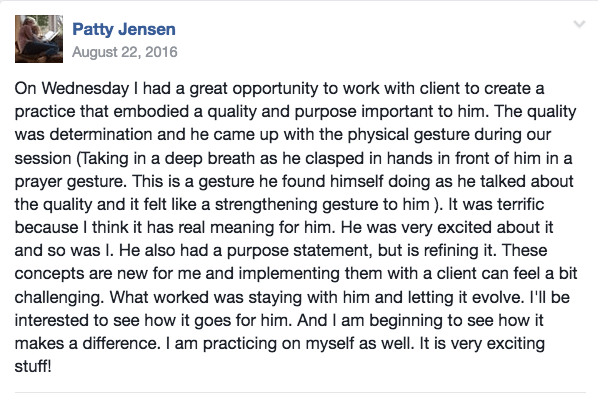Screen dimensions: 598x393
Task: Open the August 22, 2016 timestamp link
Action: [x=125, y=52]
